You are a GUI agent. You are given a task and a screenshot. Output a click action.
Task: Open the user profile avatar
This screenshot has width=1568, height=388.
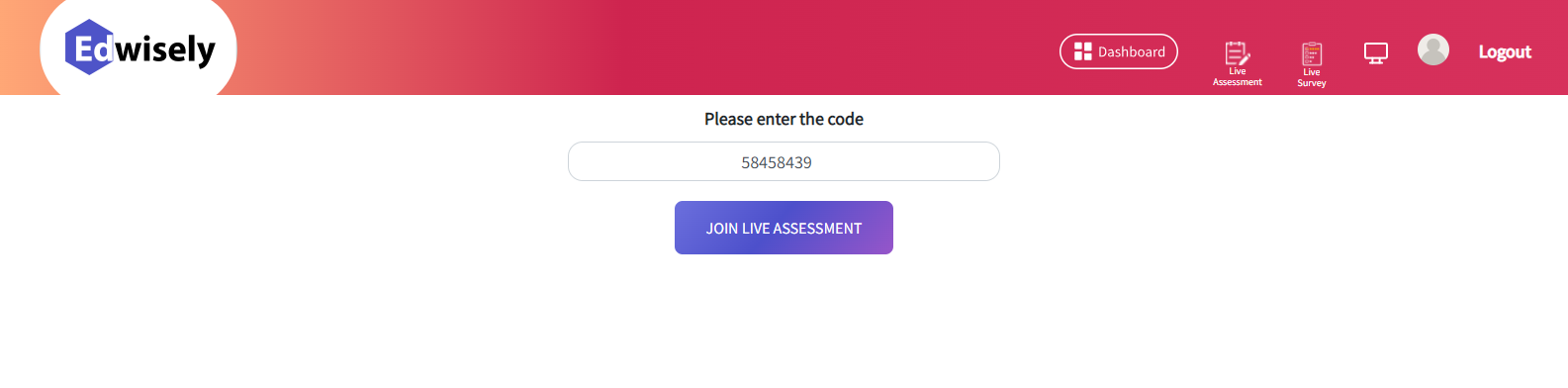point(1433,49)
